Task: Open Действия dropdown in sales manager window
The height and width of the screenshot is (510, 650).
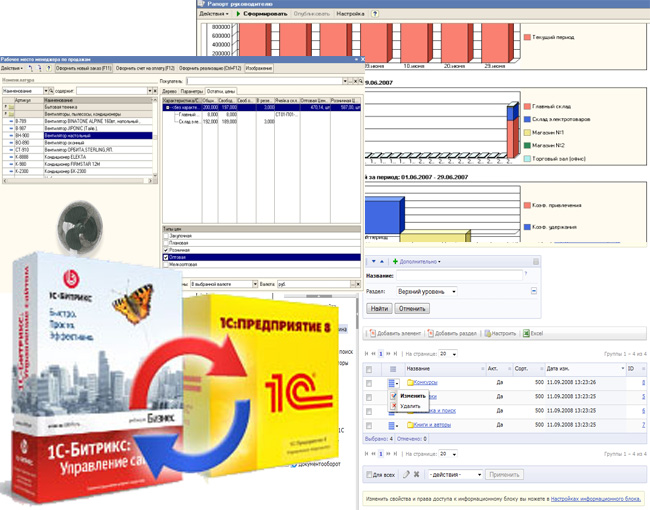Action: (12, 68)
